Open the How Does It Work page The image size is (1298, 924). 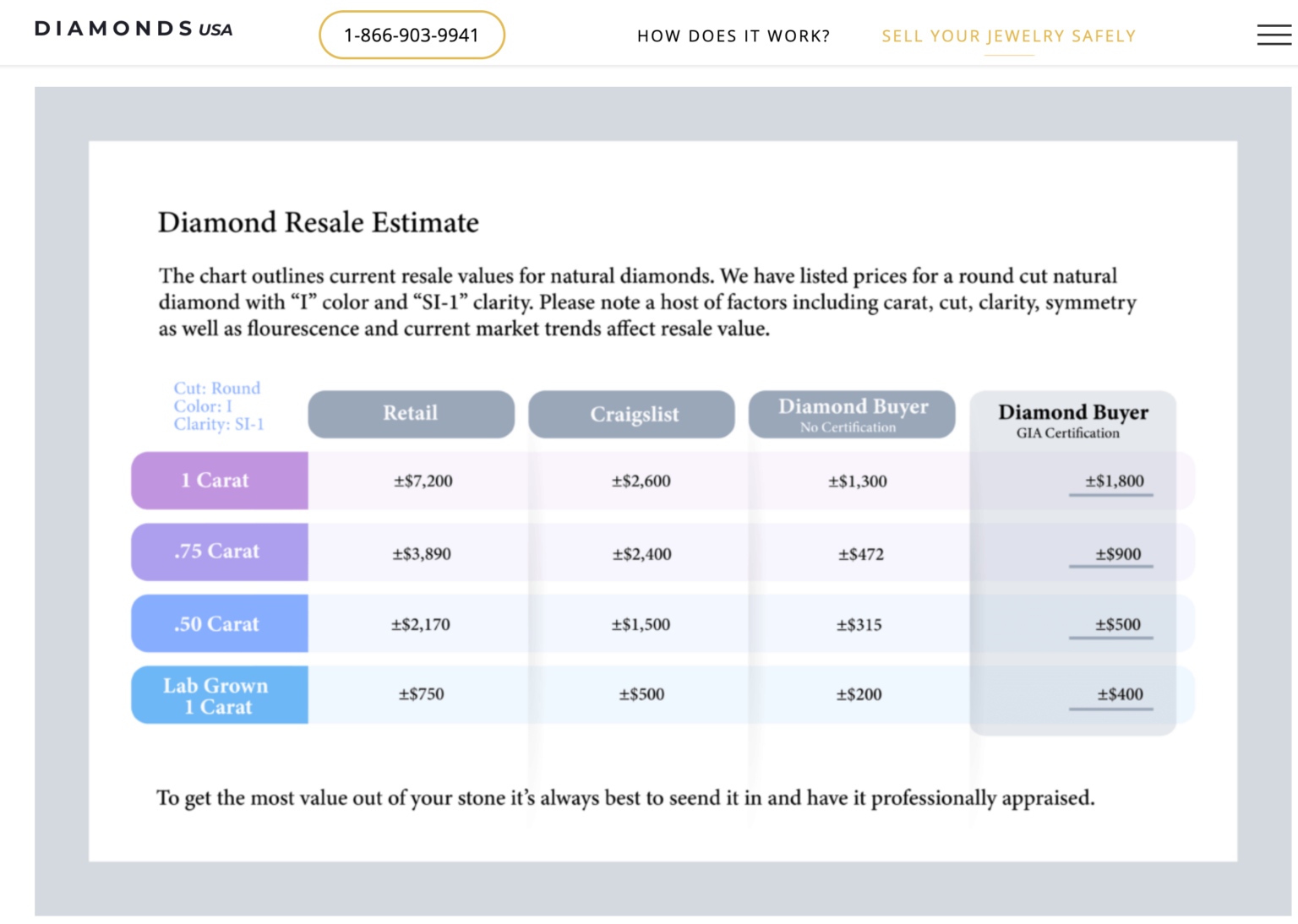pos(733,36)
